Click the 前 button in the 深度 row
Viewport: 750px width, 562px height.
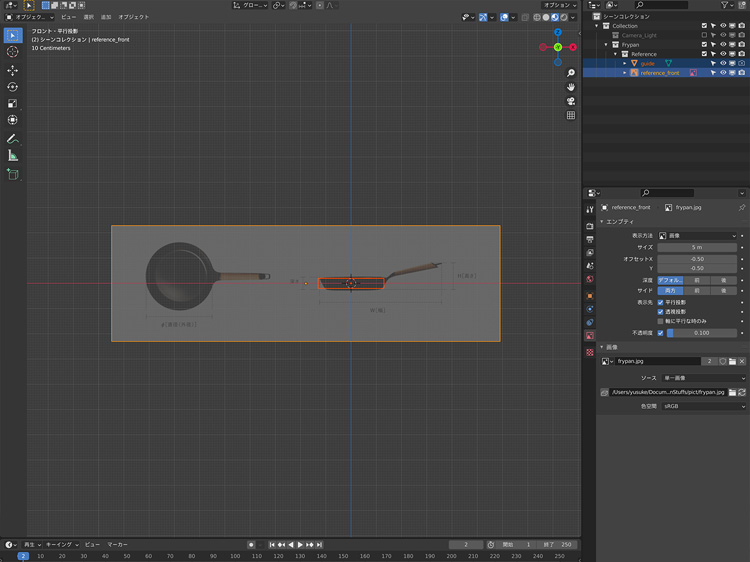(x=697, y=280)
